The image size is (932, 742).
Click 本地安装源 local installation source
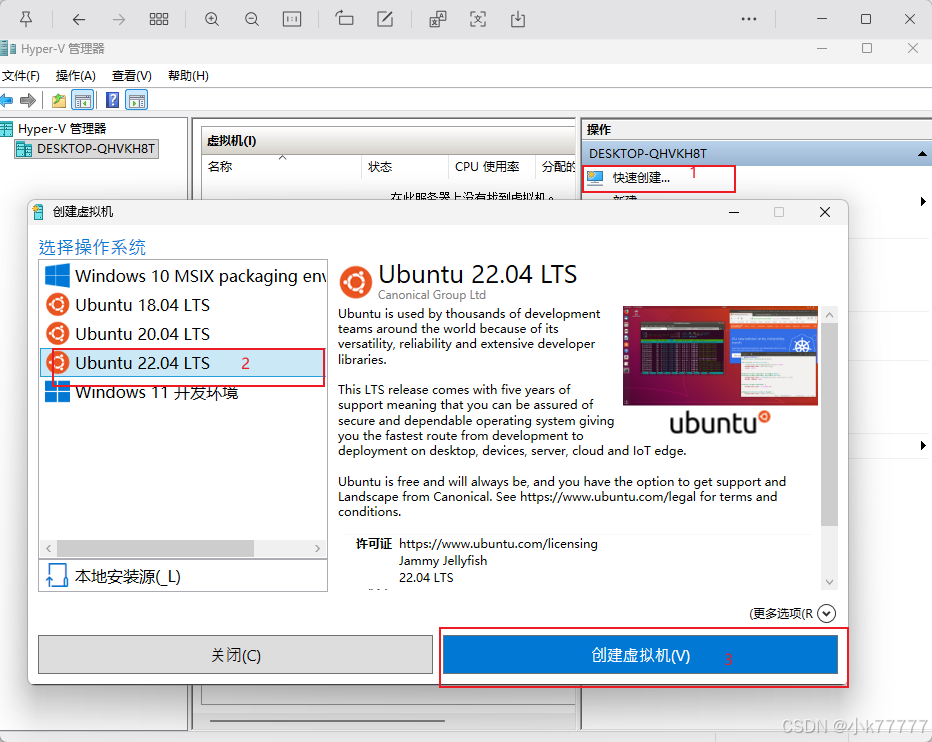click(x=183, y=576)
